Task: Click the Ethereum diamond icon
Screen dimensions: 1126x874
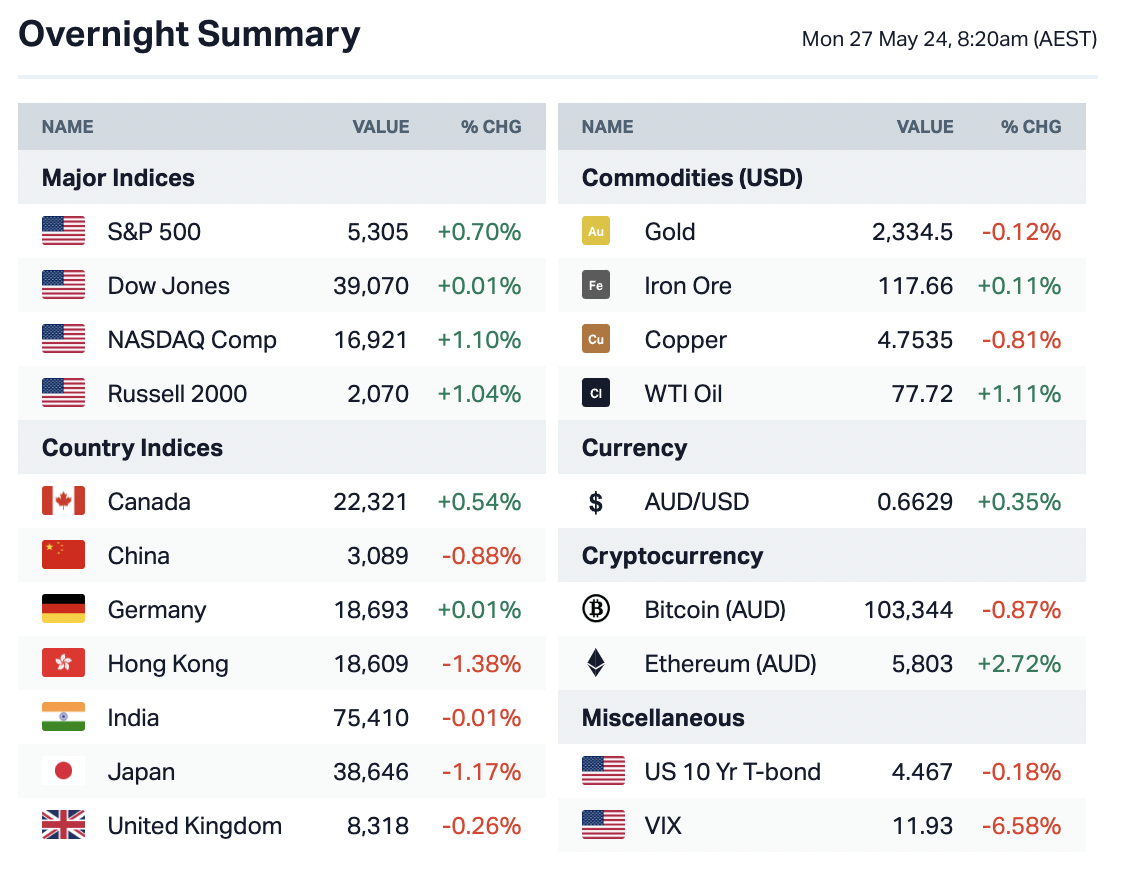Action: click(596, 664)
